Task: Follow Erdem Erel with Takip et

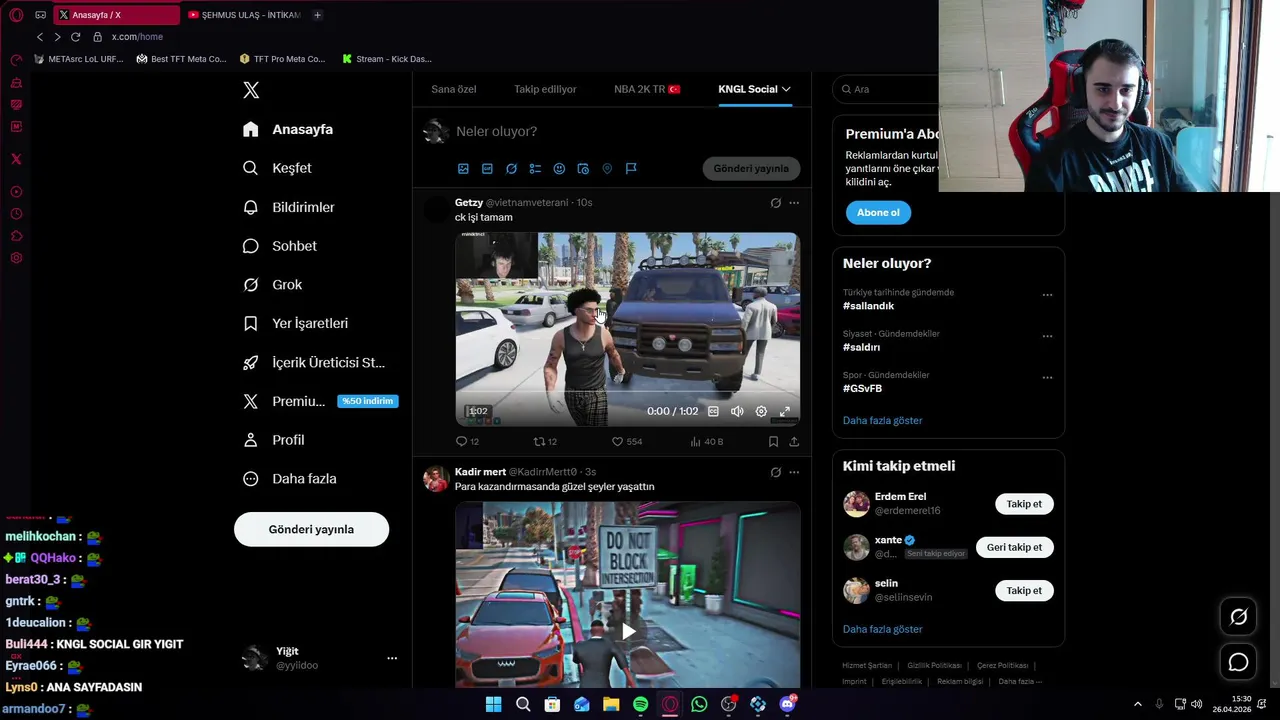Action: (1024, 504)
